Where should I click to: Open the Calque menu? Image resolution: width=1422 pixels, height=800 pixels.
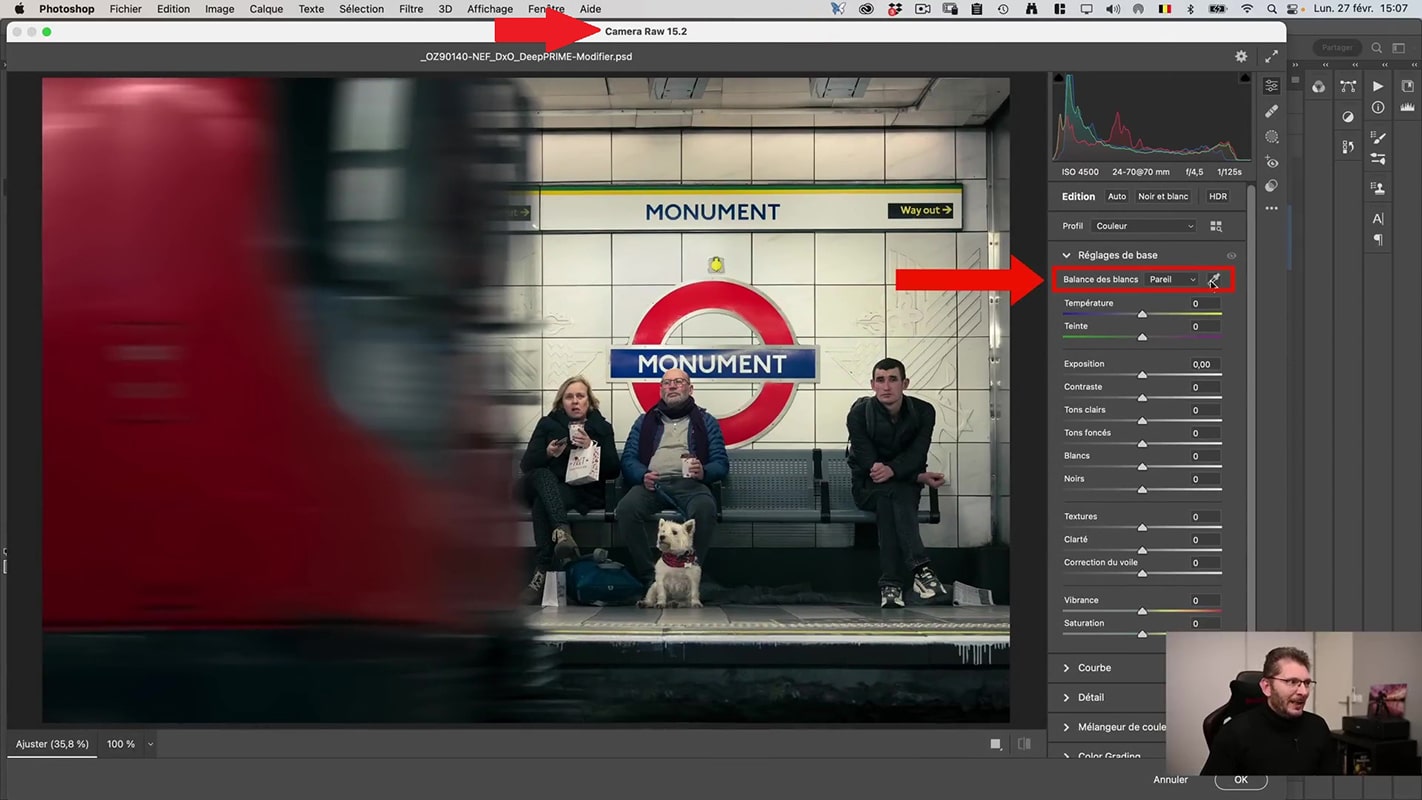point(267,9)
